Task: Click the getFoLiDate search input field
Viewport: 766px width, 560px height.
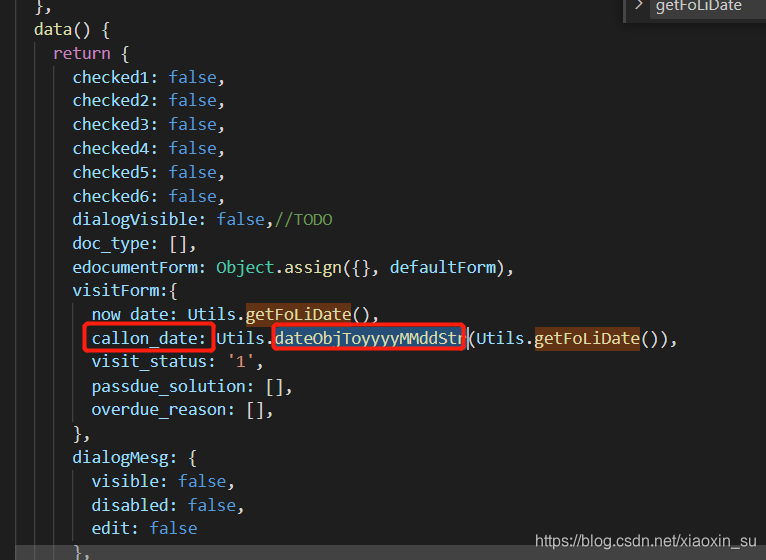Action: coord(707,7)
